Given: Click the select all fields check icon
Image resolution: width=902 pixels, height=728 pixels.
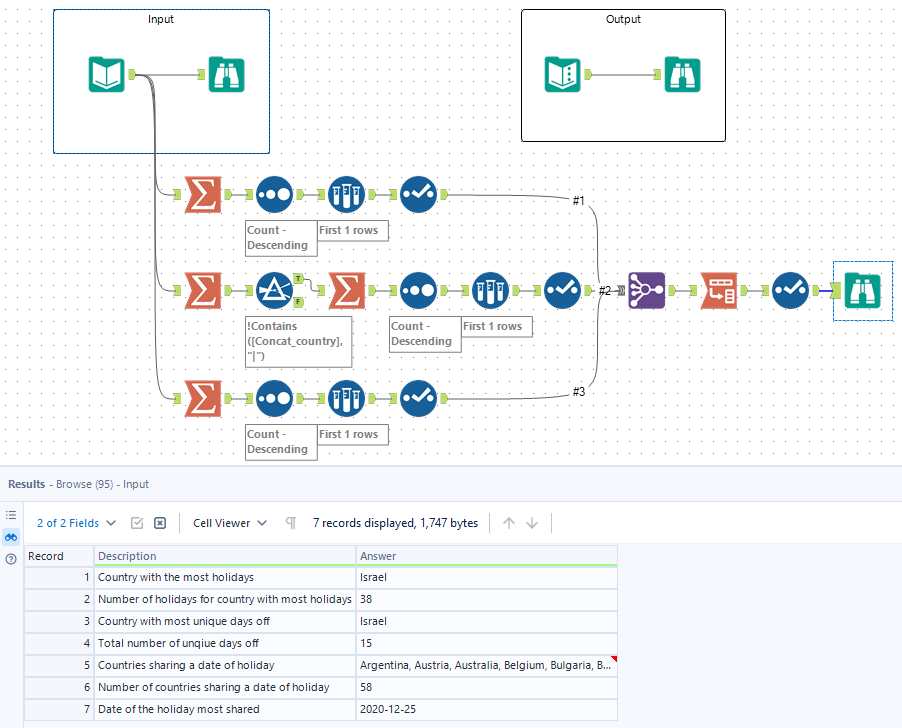Looking at the screenshot, I should [137, 523].
